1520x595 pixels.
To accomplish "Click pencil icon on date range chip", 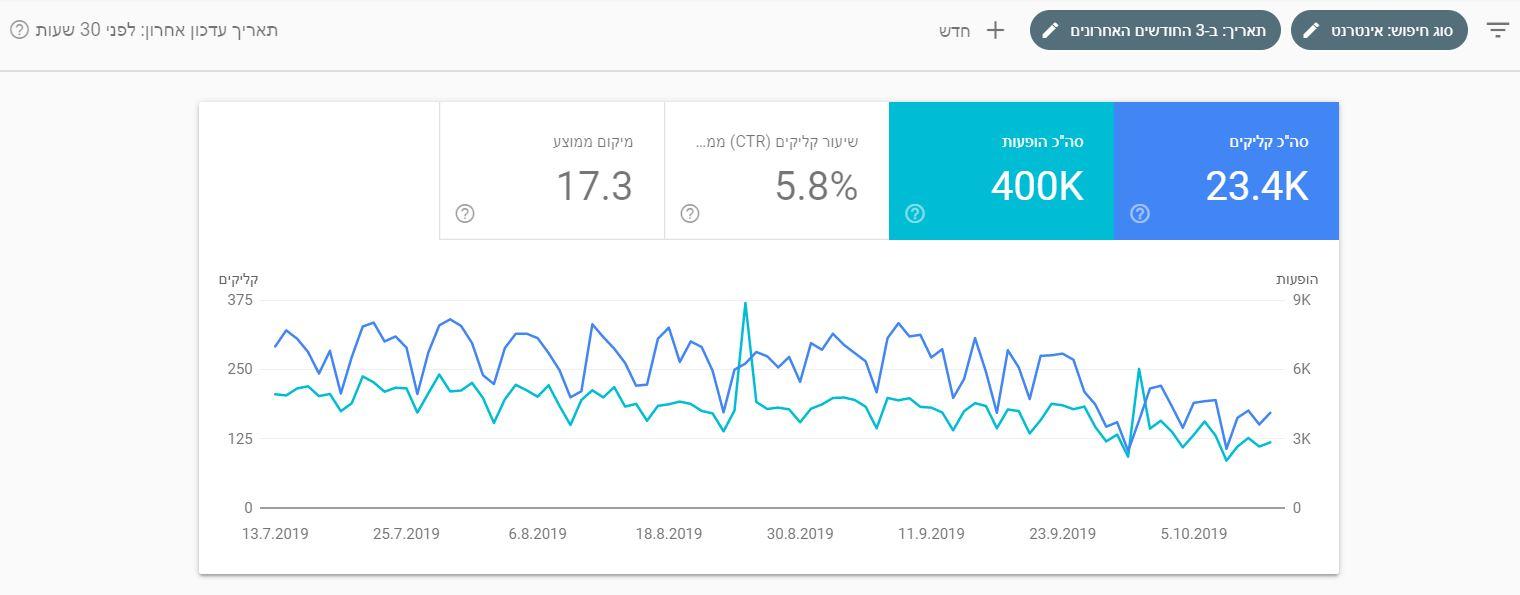I will coord(1051,30).
